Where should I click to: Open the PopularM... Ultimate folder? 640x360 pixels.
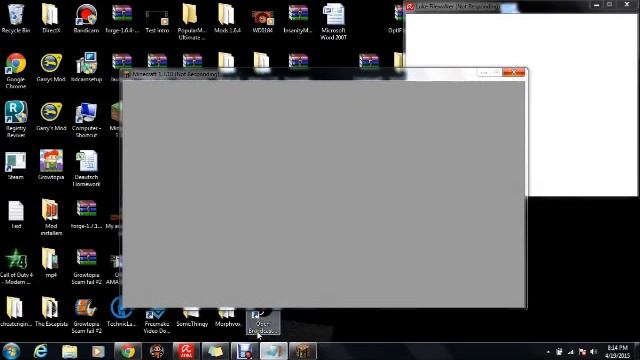click(192, 21)
